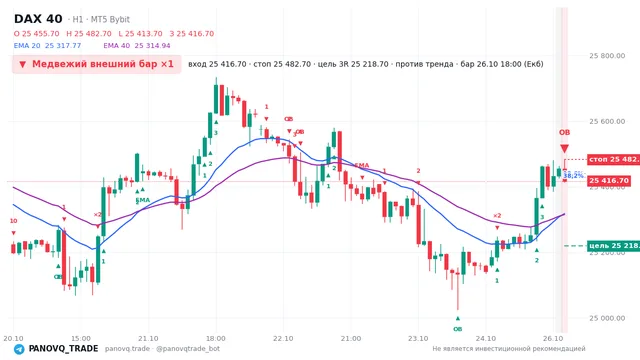The image size is (640, 360).
Task: Click the 'EMA 40 25 314.94' legend
Action: click(x=137, y=46)
